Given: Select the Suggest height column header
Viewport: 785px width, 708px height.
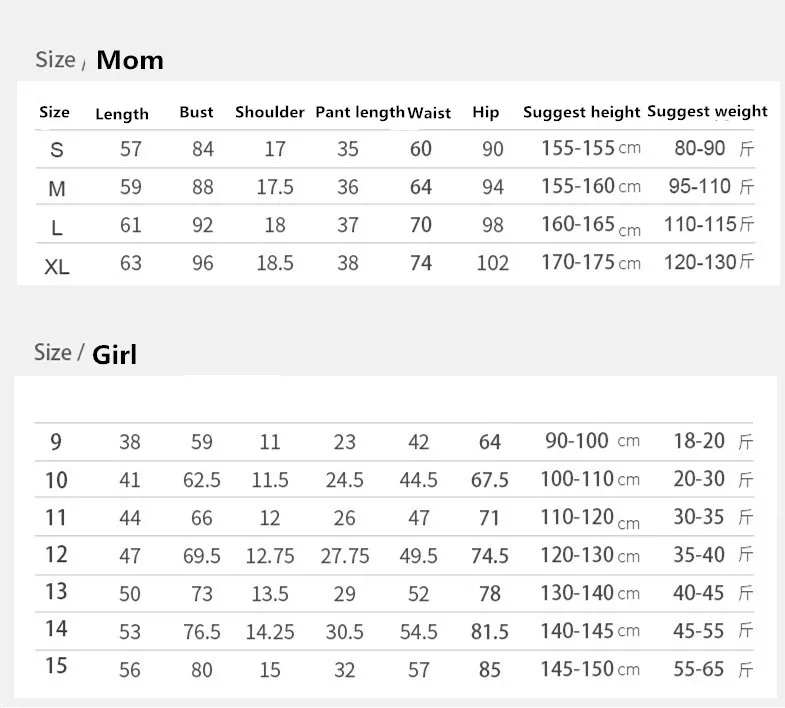Looking at the screenshot, I should click(581, 113).
